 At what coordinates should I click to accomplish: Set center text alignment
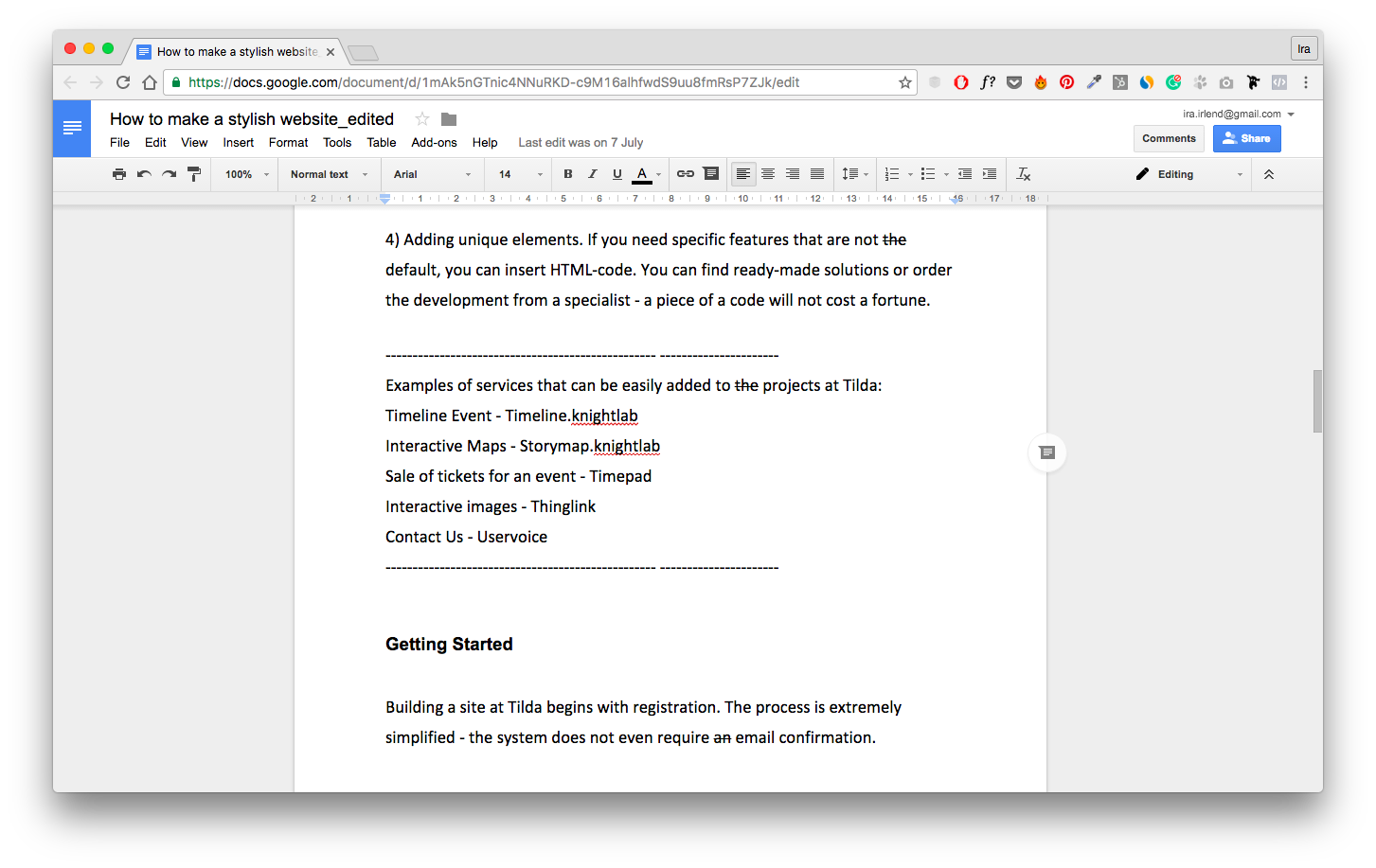coord(768,174)
